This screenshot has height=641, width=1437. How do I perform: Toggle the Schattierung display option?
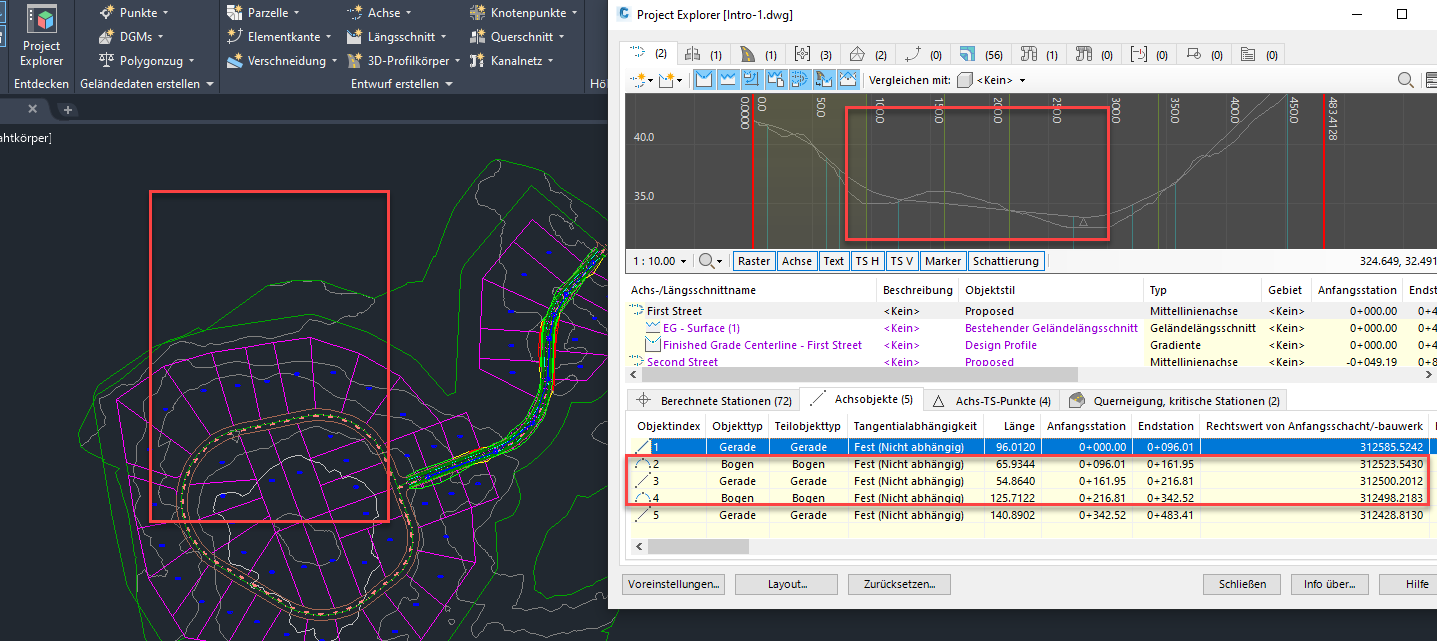coord(1006,261)
